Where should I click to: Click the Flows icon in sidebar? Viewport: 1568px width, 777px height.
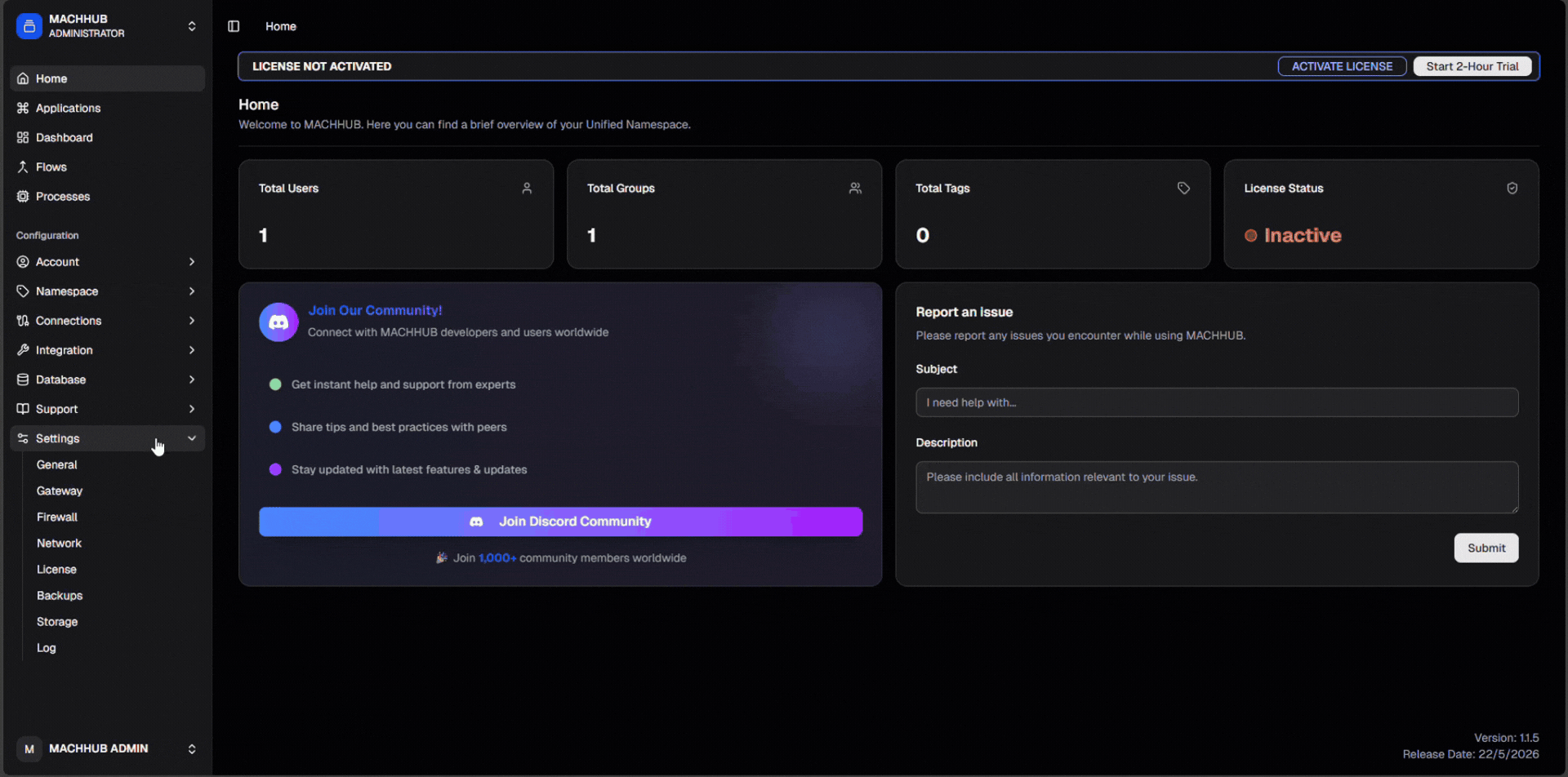tap(23, 166)
